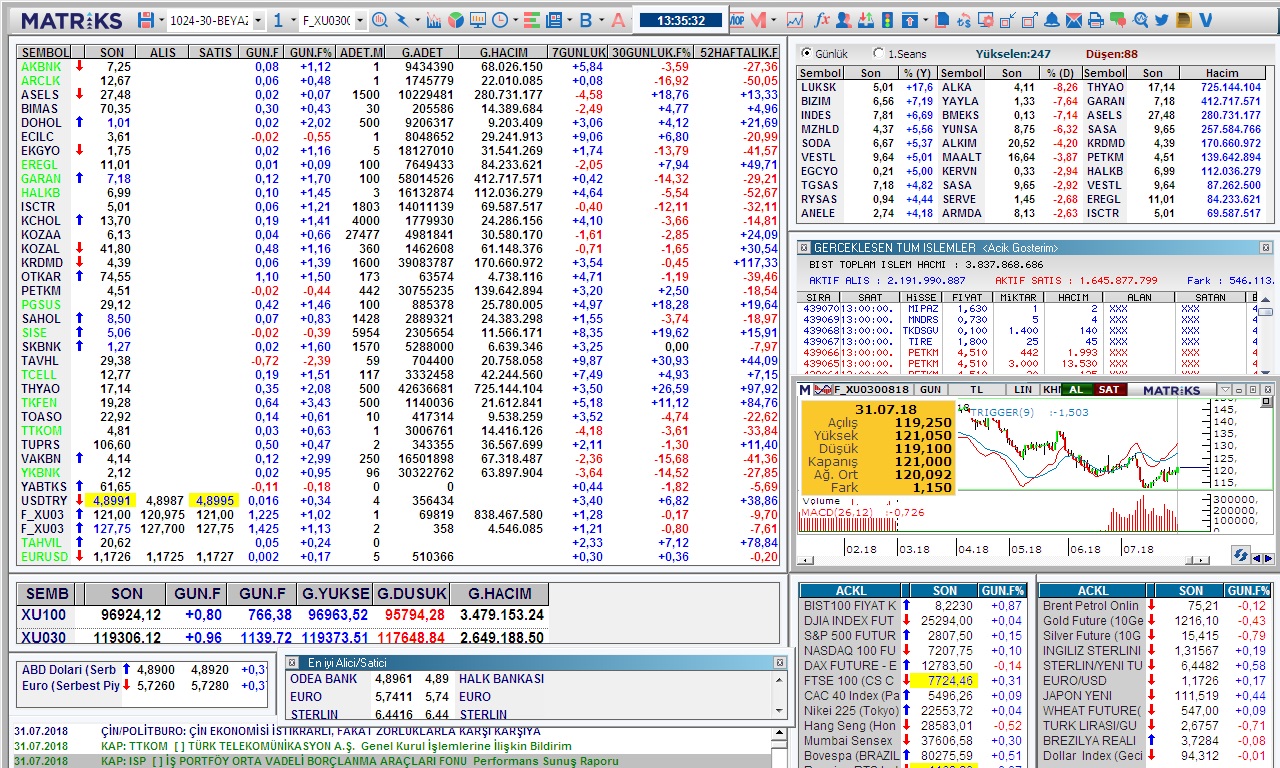
Task: Click the traffic light icon
Action: 887,20
